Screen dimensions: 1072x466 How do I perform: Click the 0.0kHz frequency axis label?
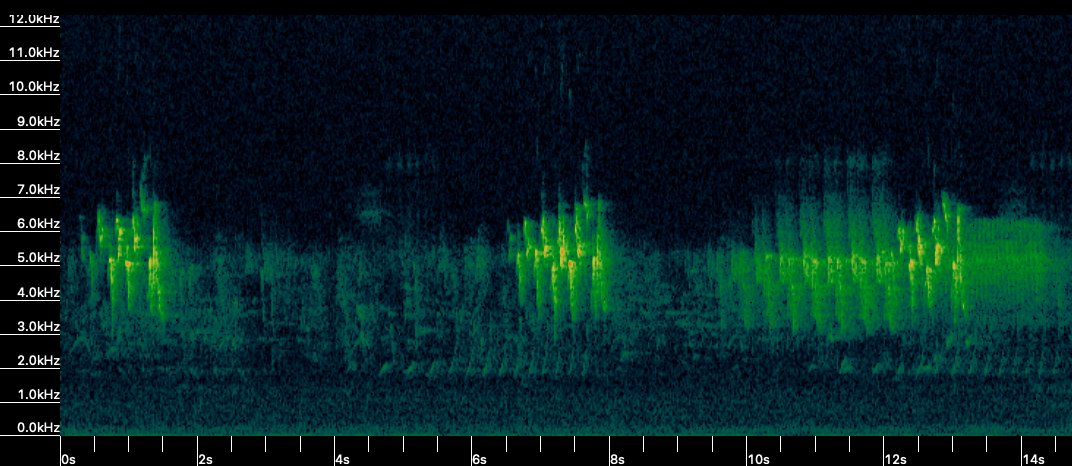tap(38, 428)
